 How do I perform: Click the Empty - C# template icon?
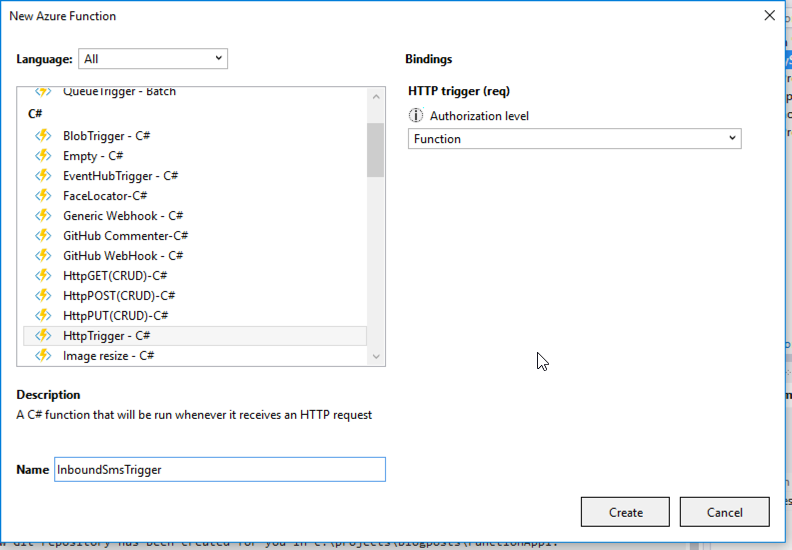(43, 156)
